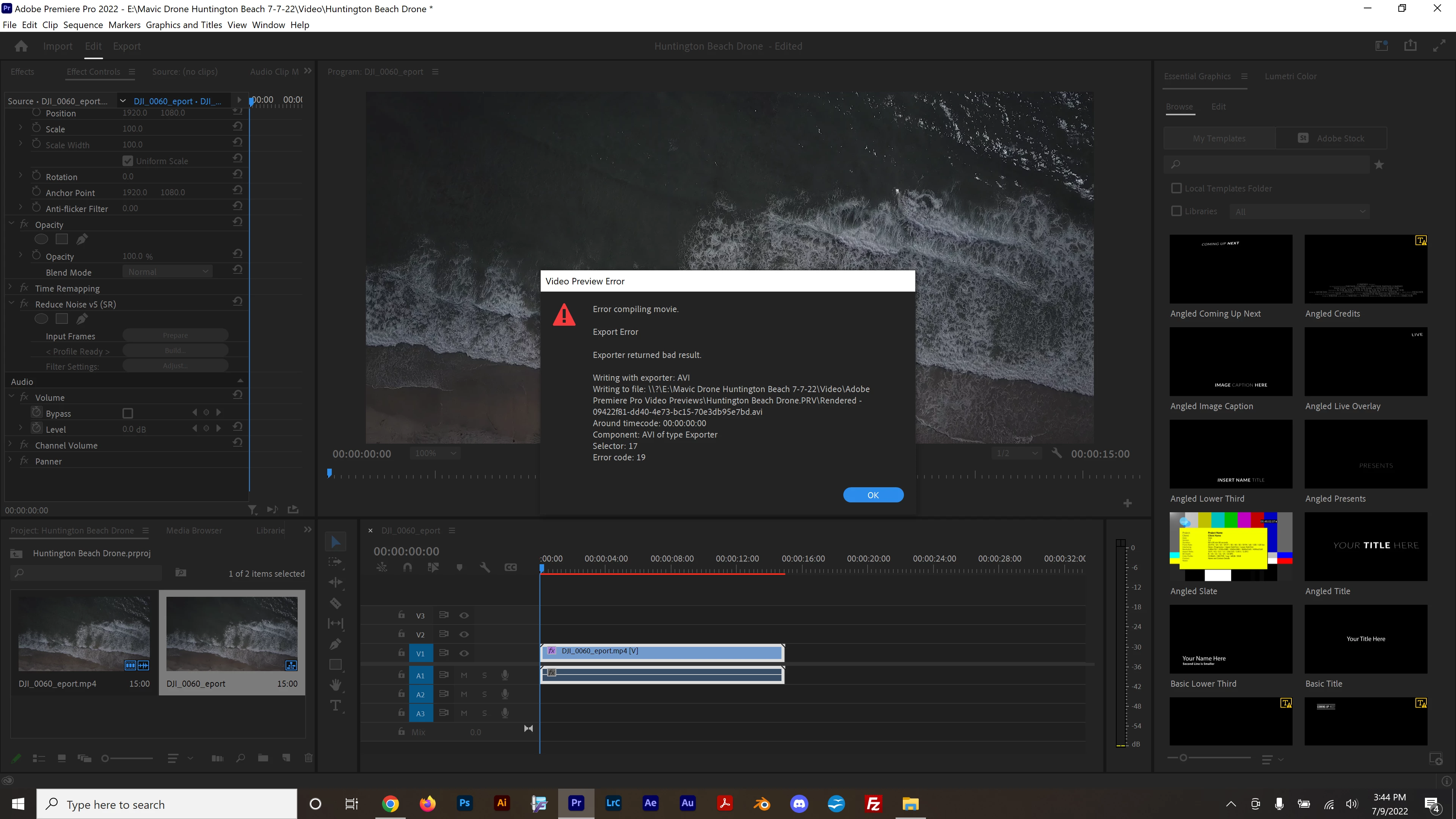Click the Adobe Stock button
1456x819 pixels.
click(x=1331, y=138)
